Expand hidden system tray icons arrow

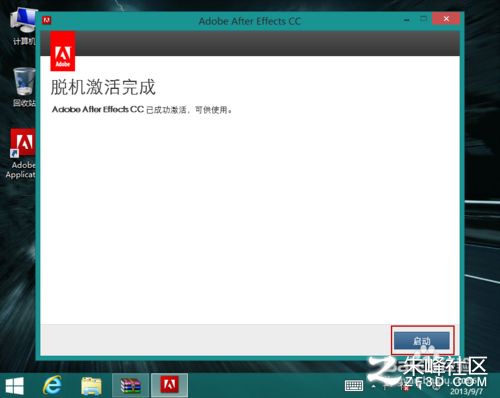click(x=374, y=387)
